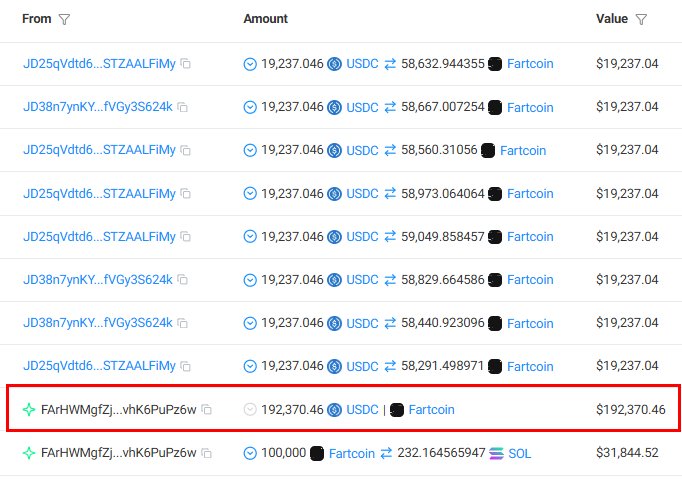This screenshot has height=483, width=682.
Task: Click the swap arrows icon beside 232.164565947
Action: click(x=390, y=453)
